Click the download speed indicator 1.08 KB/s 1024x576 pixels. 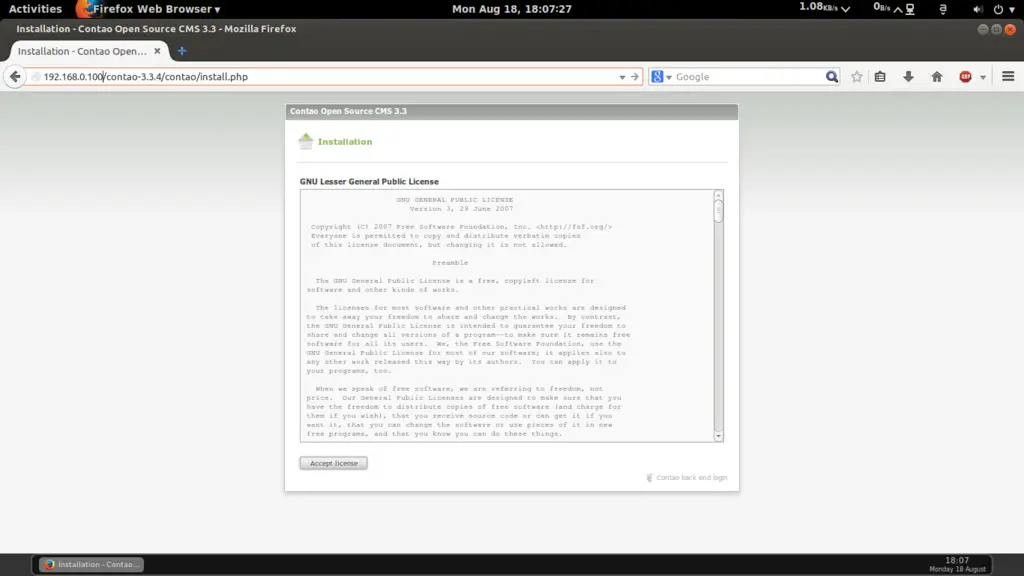click(x=824, y=8)
